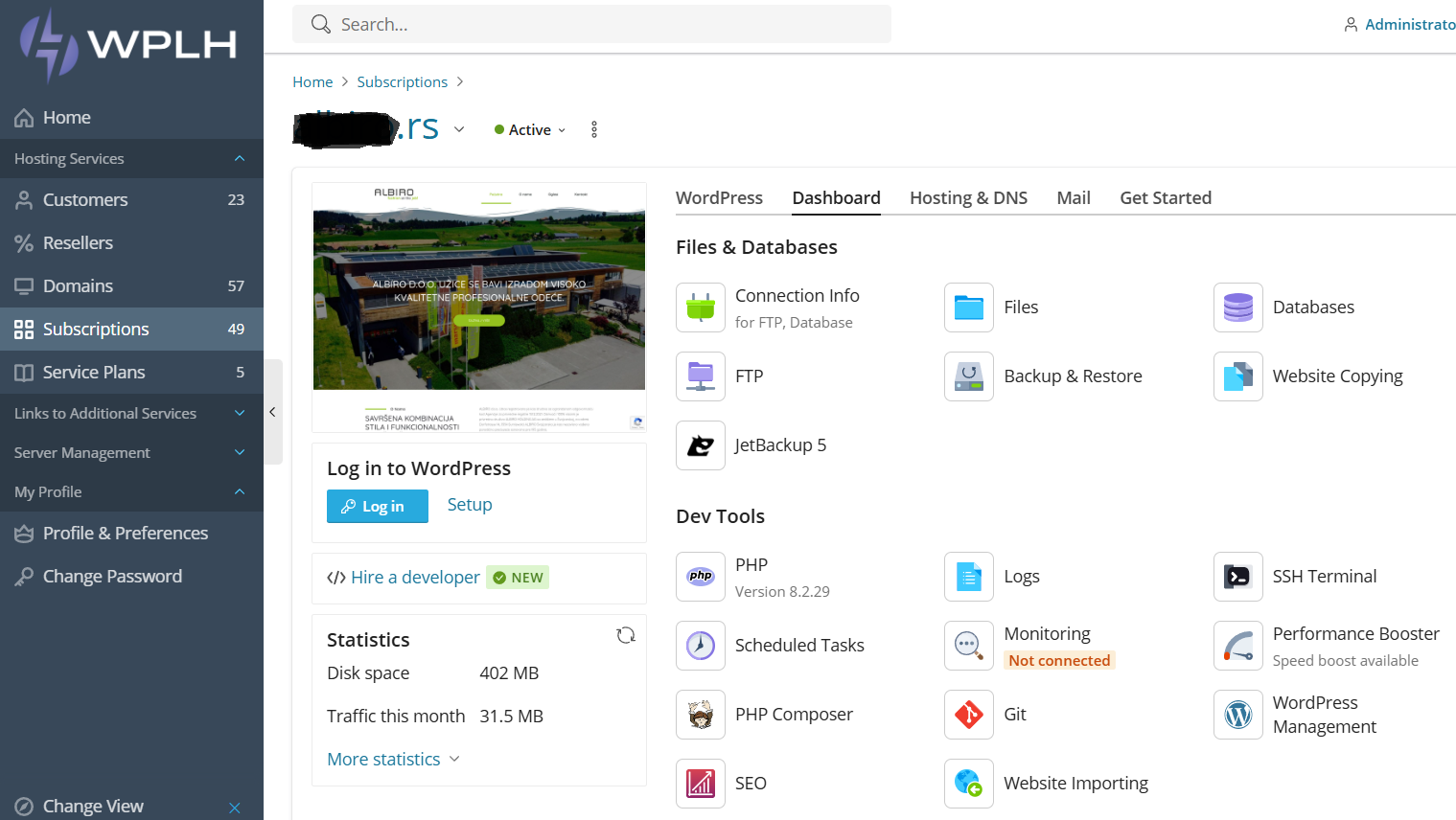The height and width of the screenshot is (820, 1456).
Task: Click the Not connected monitoring status
Action: coord(1059,660)
